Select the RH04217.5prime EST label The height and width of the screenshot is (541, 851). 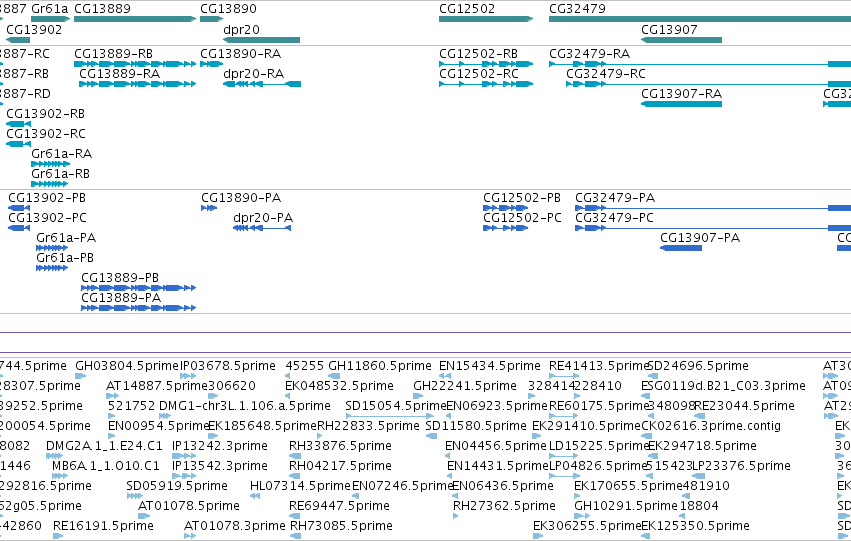pos(340,467)
